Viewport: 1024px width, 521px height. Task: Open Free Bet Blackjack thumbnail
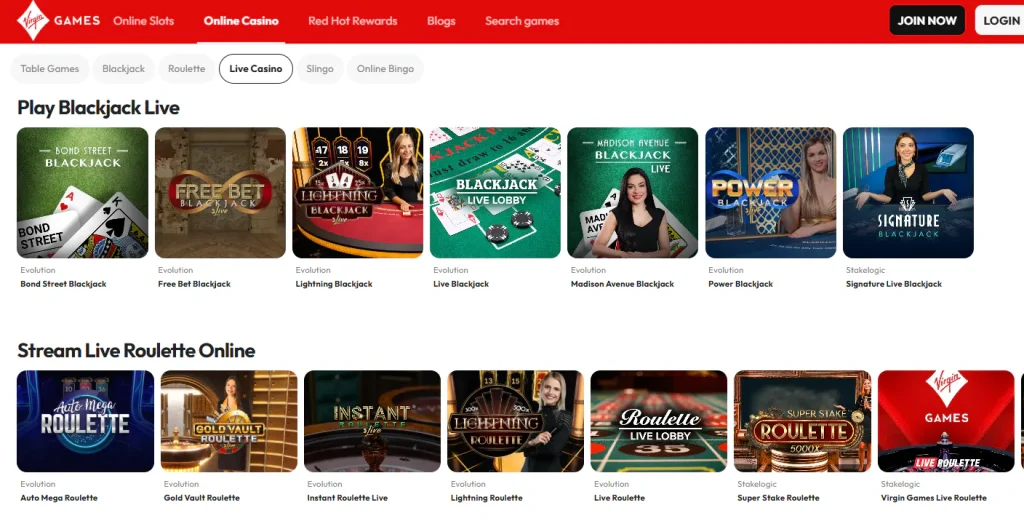click(x=220, y=193)
